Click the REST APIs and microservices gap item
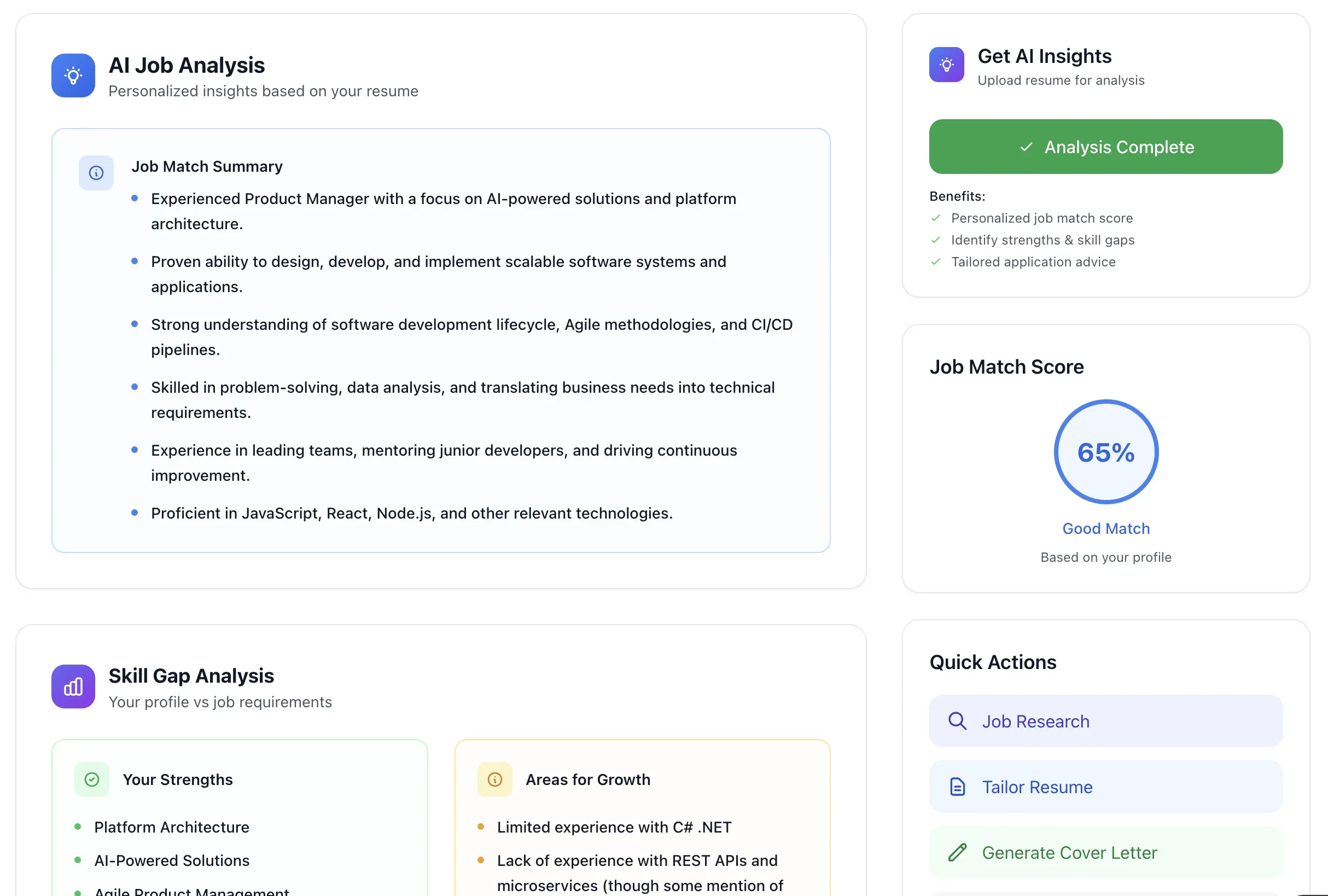Screen dimensions: 1328x896 640,873
